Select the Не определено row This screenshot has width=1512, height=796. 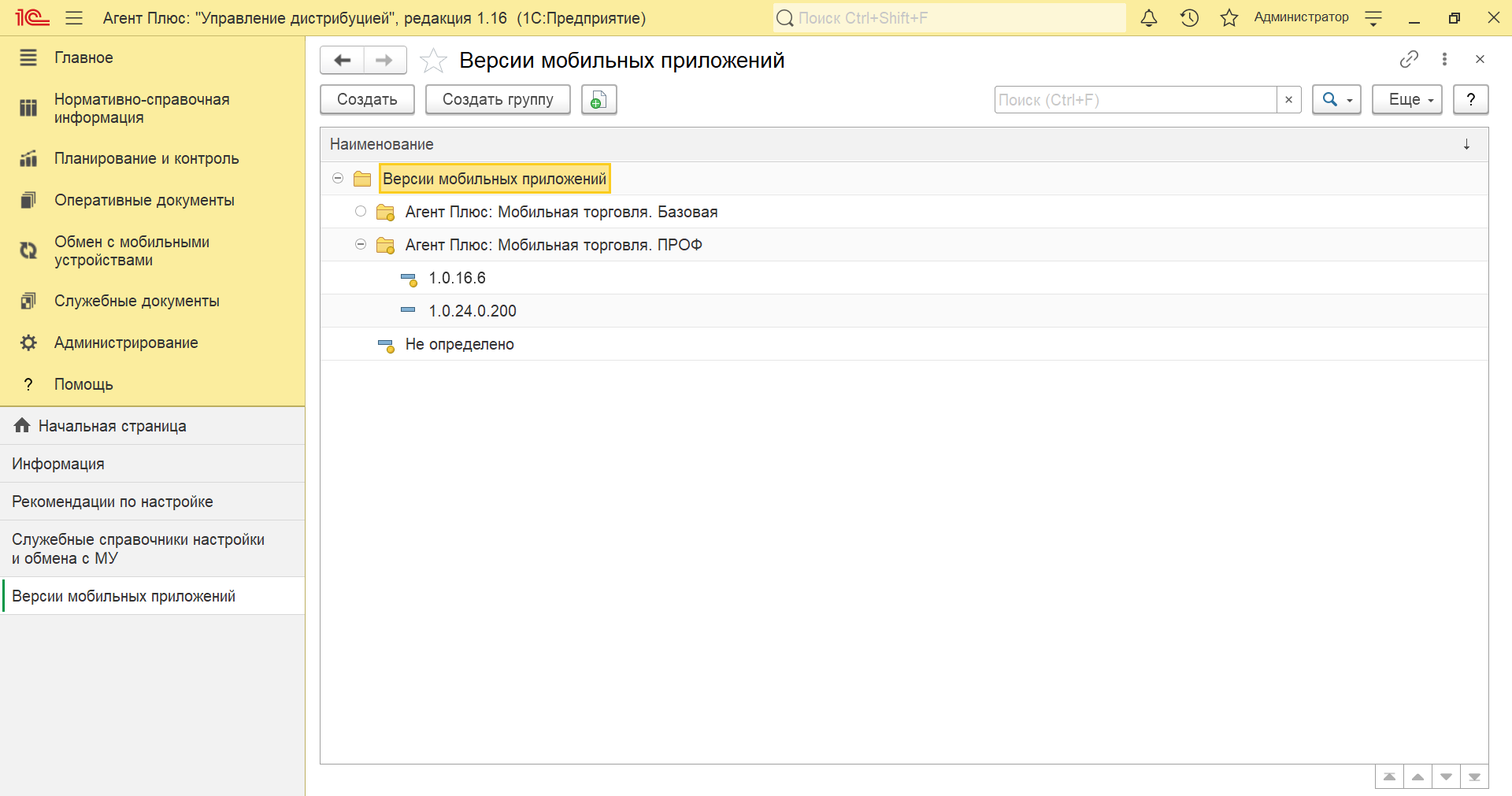coord(904,344)
